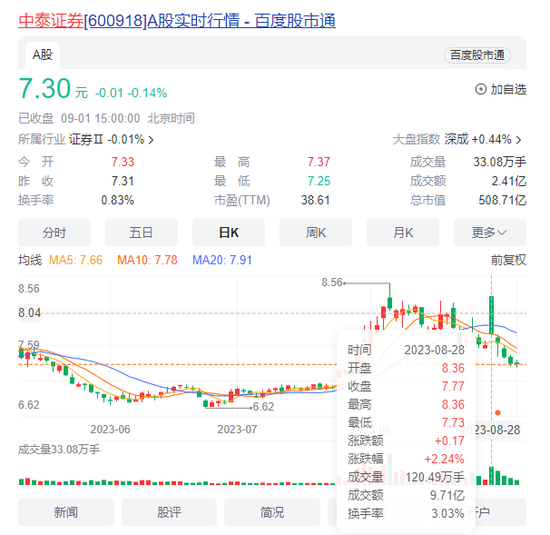Switch to the 五日 chart tab
The image size is (550, 535).
tap(141, 233)
